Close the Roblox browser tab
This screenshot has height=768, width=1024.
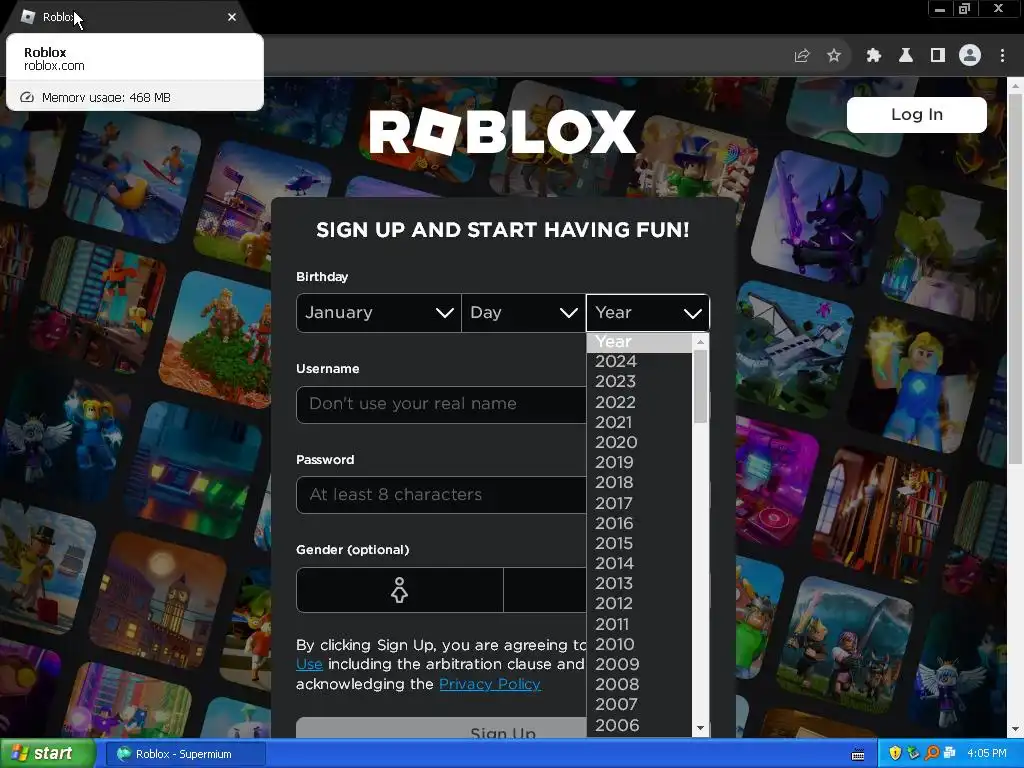click(x=232, y=17)
